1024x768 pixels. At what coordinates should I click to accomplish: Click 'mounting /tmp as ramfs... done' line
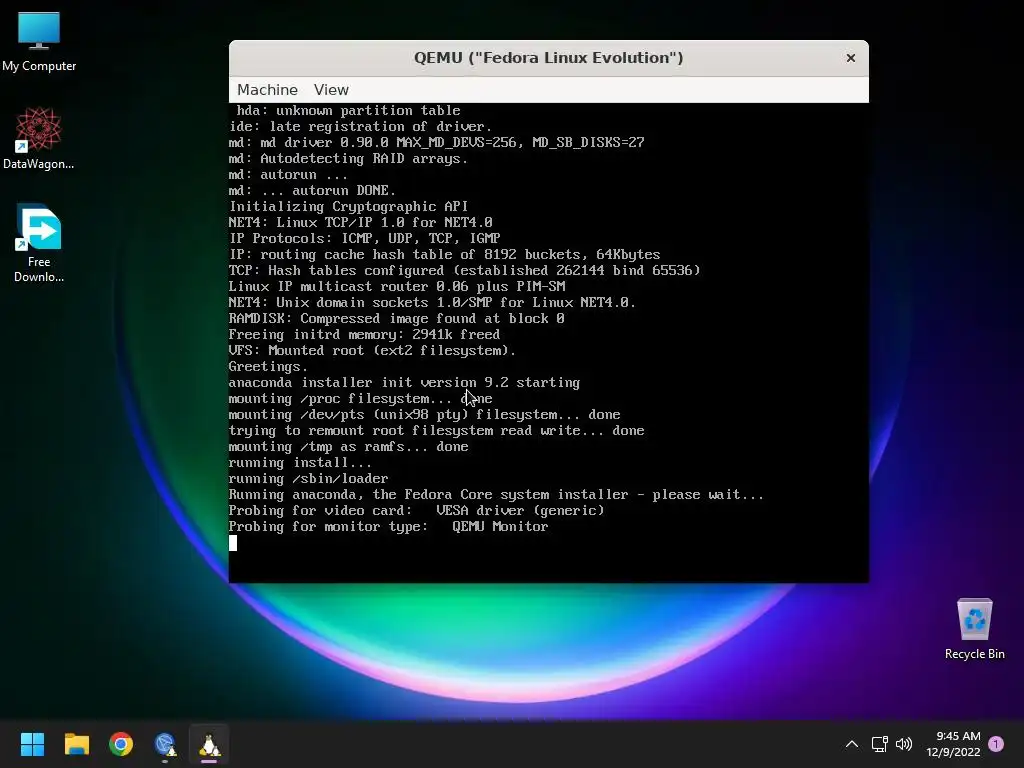click(348, 447)
